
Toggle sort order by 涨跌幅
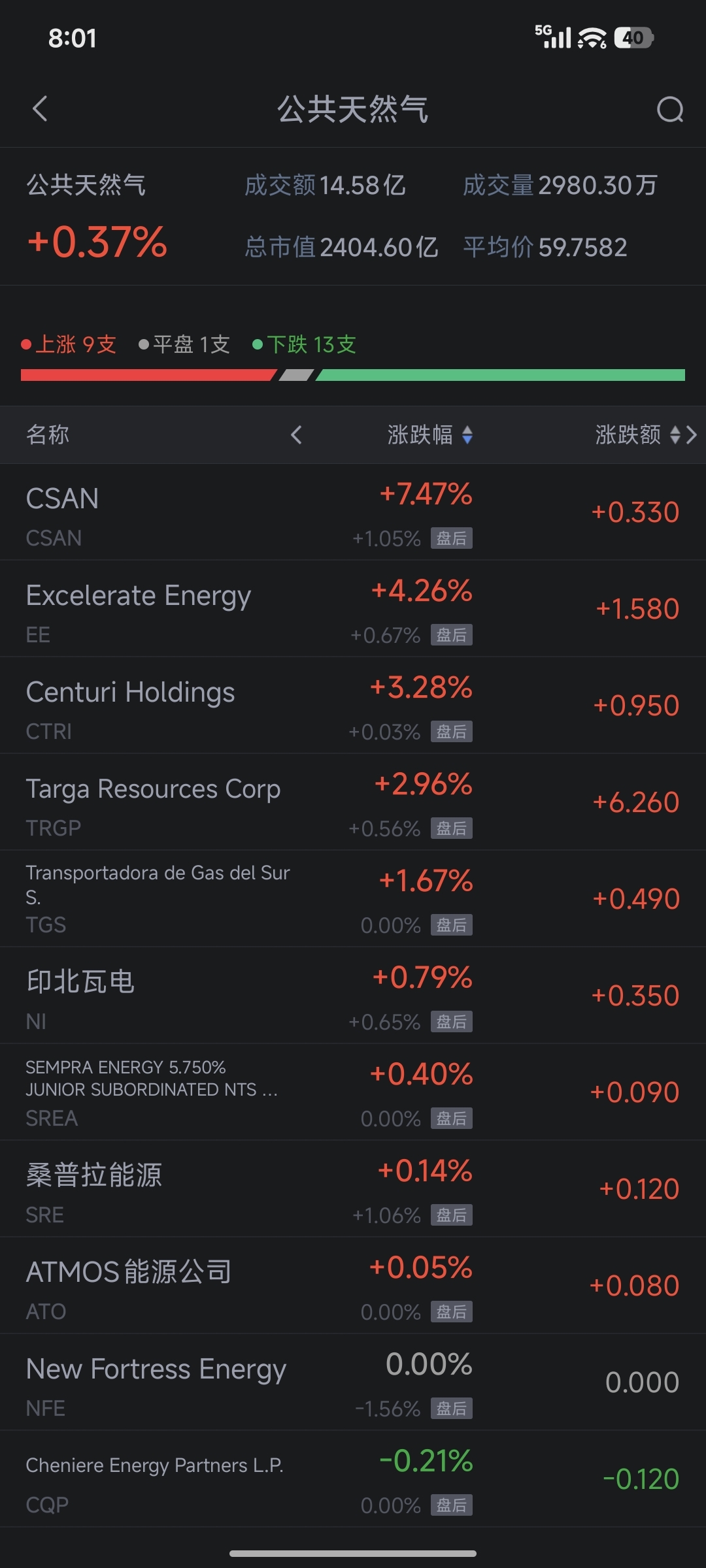tap(430, 435)
